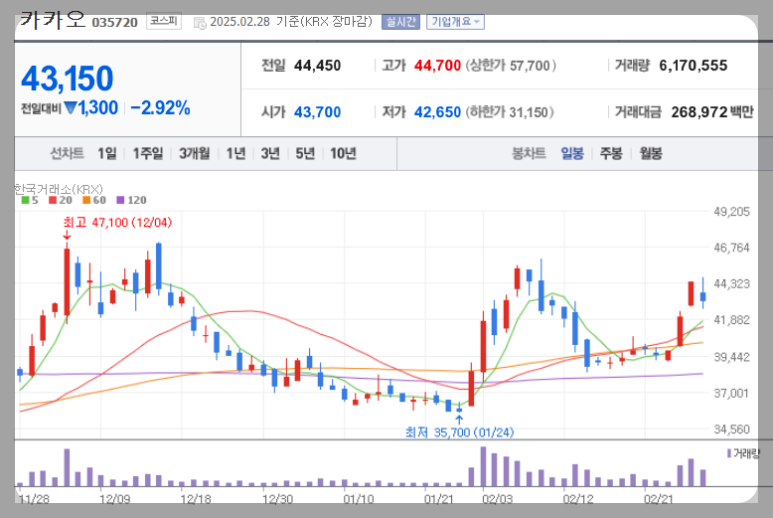Click the 12/18 date axis label

click(x=196, y=499)
